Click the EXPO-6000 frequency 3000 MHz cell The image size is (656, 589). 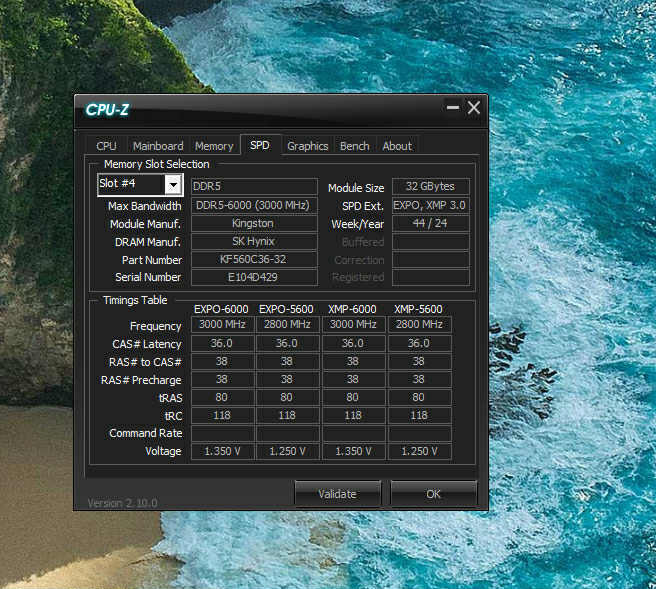pyautogui.click(x=222, y=325)
